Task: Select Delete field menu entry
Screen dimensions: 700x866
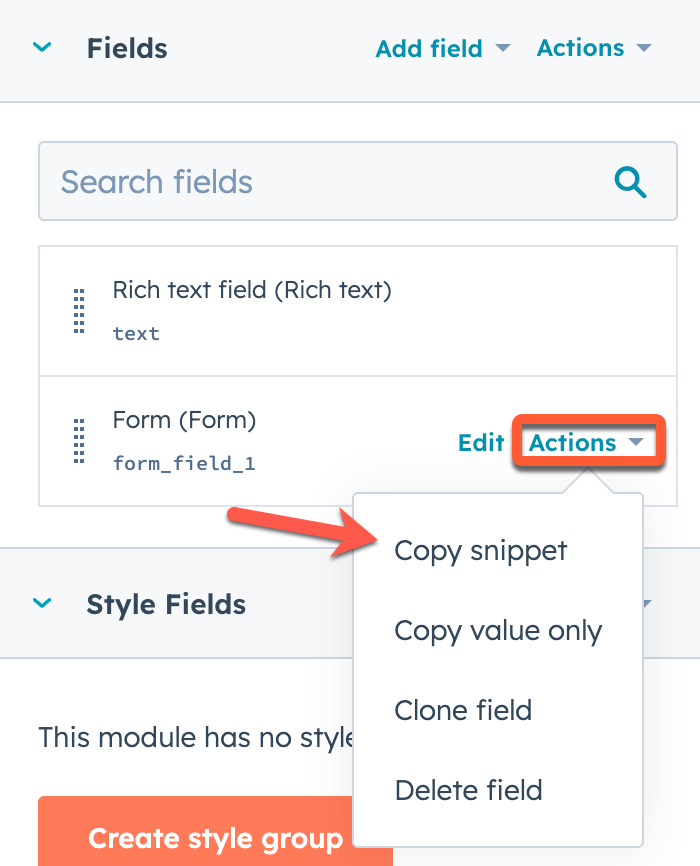Action: click(x=468, y=790)
